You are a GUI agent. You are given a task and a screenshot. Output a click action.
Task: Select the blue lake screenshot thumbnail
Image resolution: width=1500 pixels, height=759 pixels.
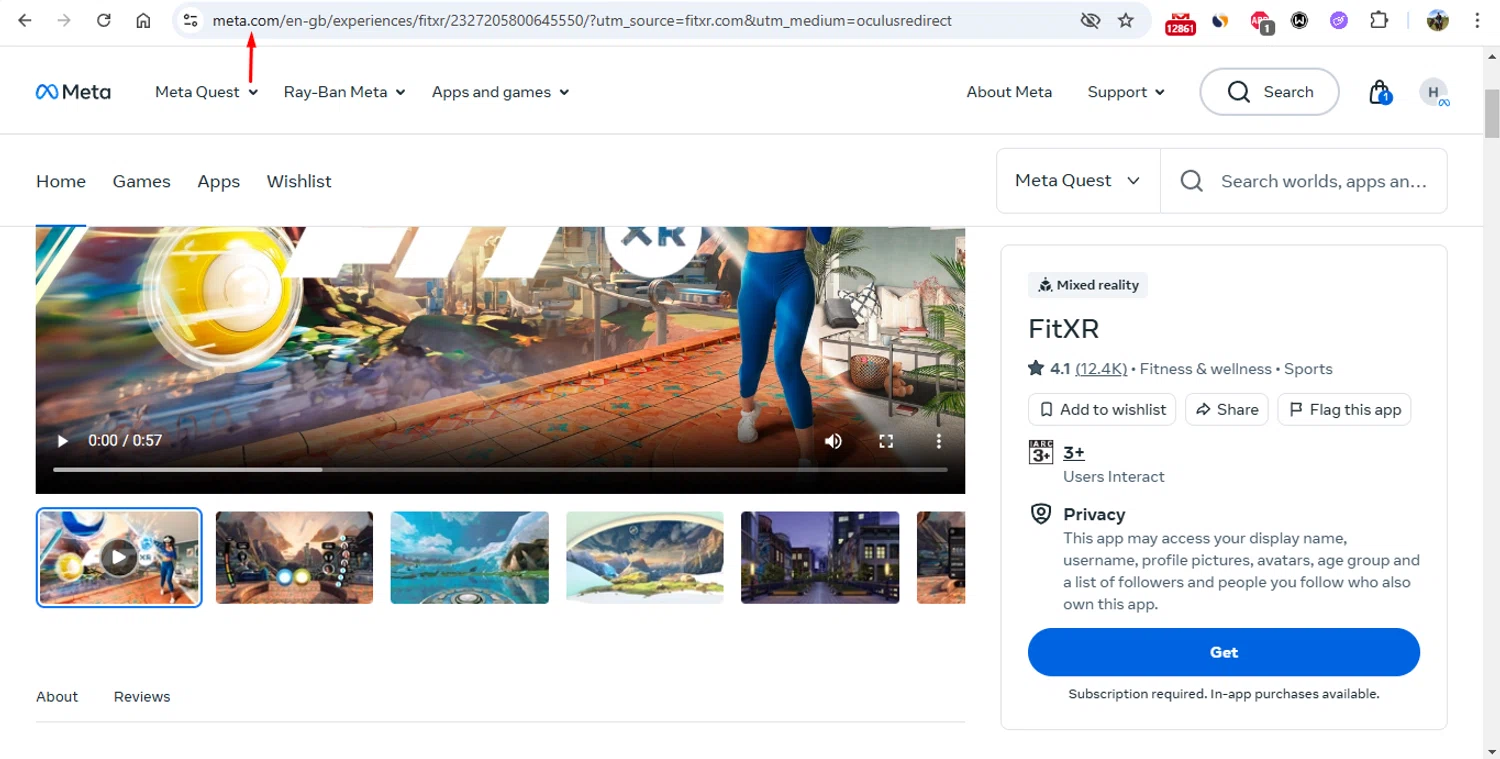[470, 558]
